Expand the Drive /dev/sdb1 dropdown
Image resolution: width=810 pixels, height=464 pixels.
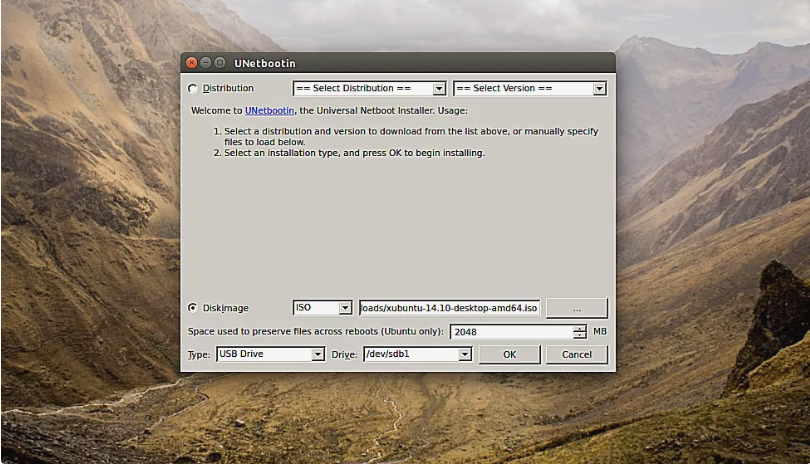pos(417,354)
